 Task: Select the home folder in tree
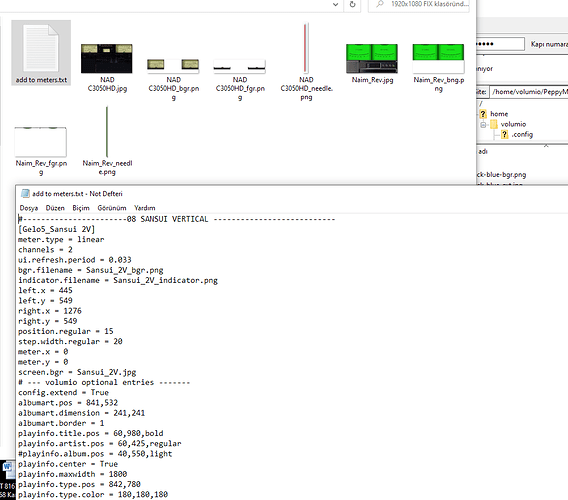(x=499, y=114)
